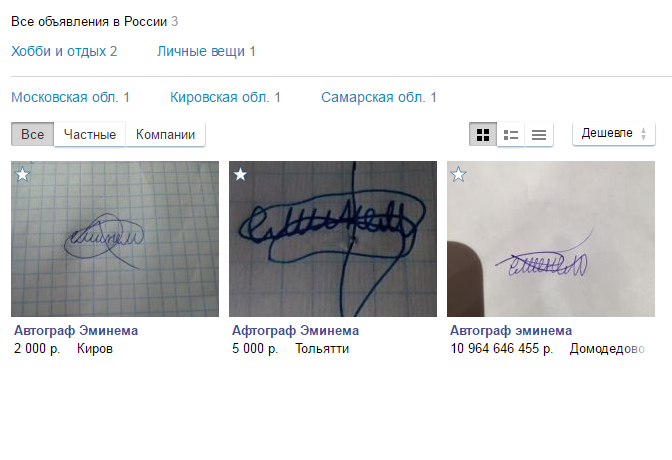Select the Компании filter tab
Image resolution: width=672 pixels, height=460 pixels.
click(165, 134)
